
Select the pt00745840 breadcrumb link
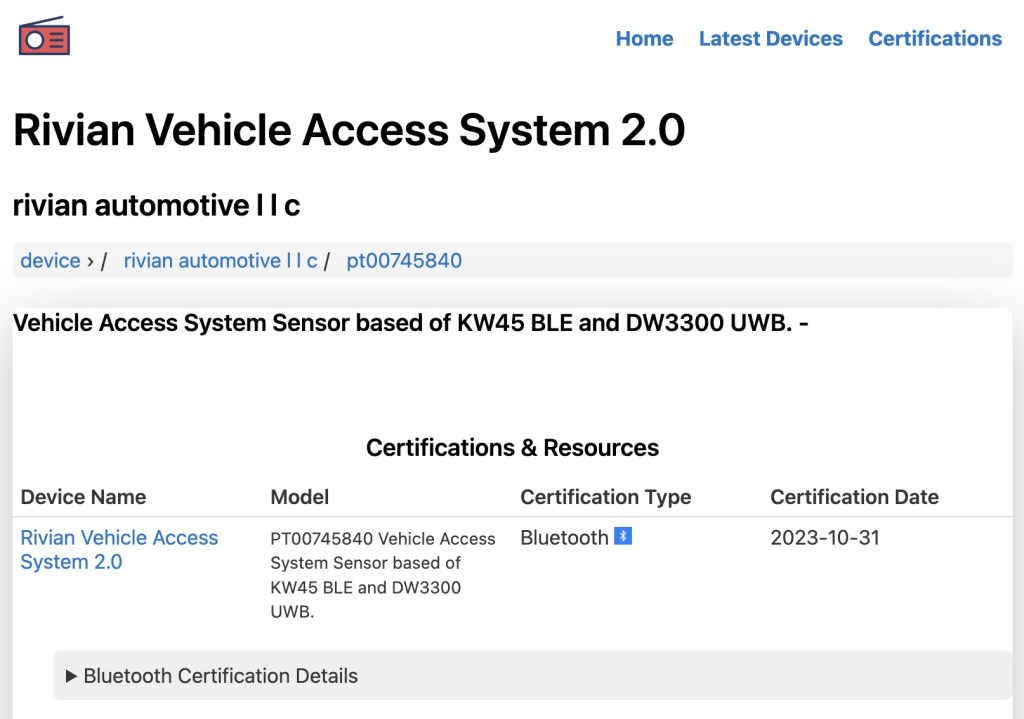[x=404, y=261]
